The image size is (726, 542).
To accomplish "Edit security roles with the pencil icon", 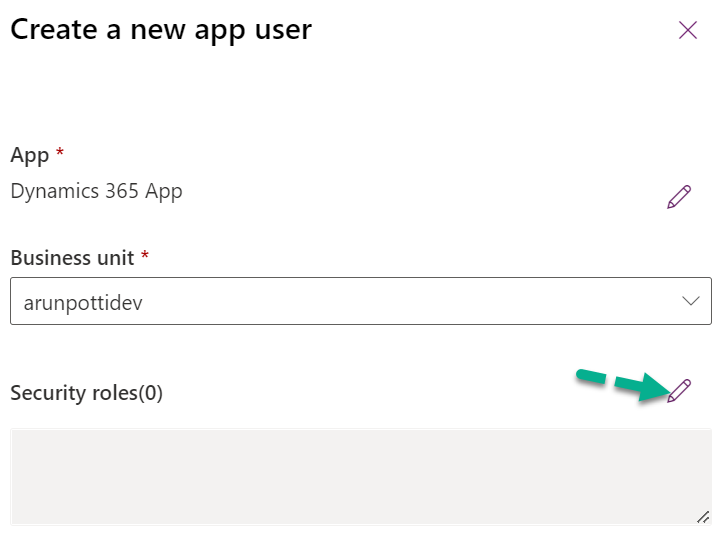I will point(679,391).
